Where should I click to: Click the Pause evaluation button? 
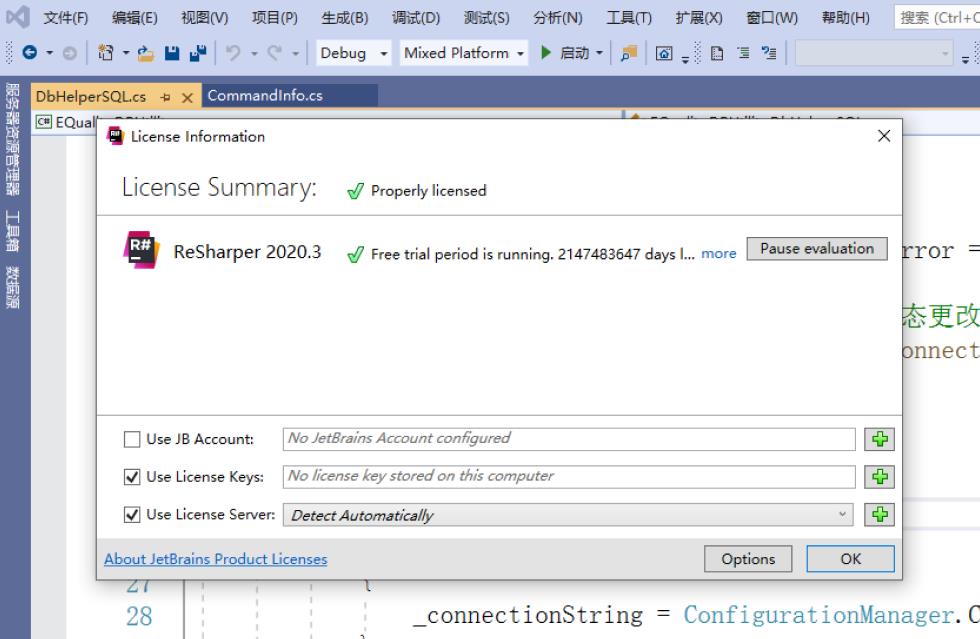[817, 249]
